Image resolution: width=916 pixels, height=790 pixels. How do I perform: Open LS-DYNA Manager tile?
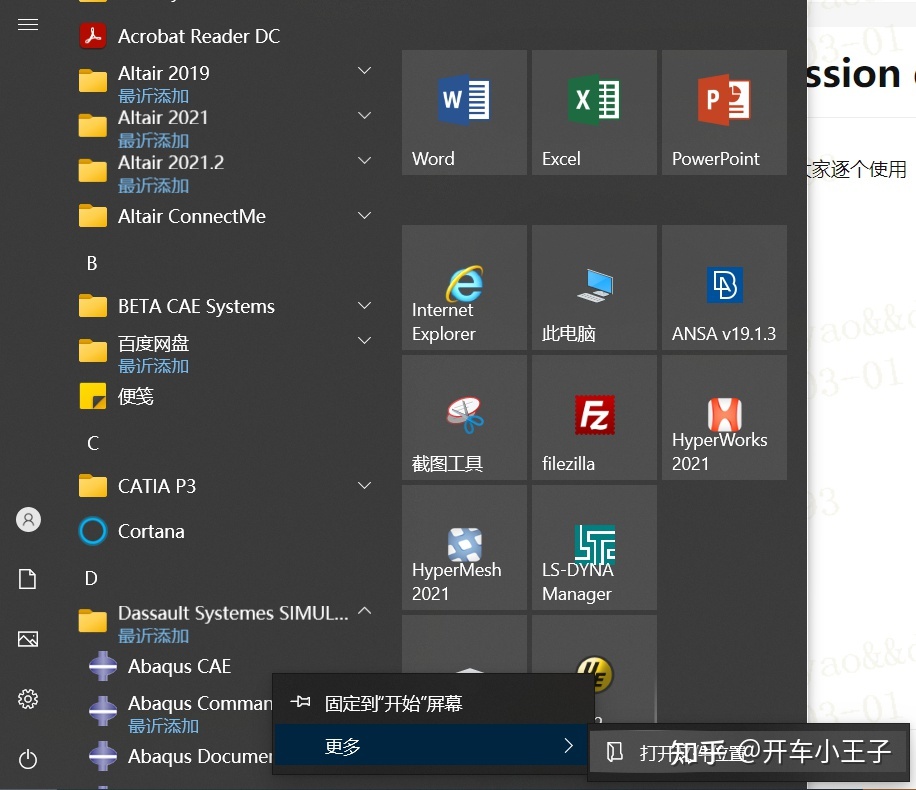[594, 548]
